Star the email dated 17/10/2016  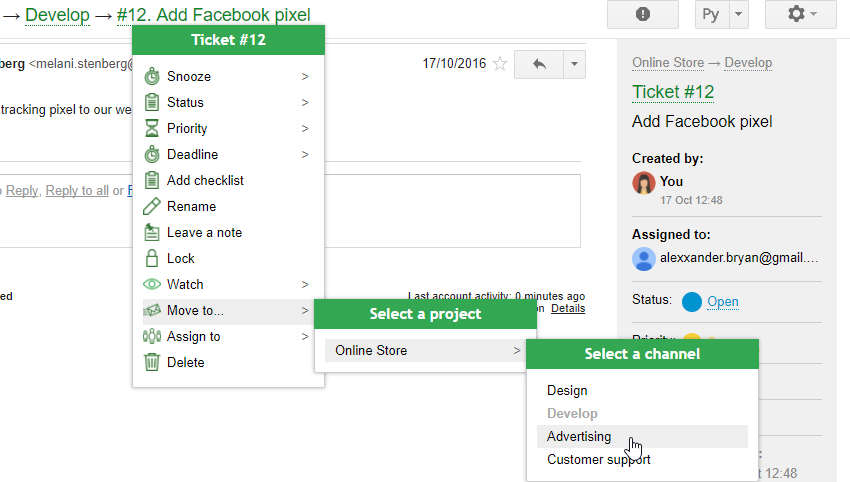[500, 64]
